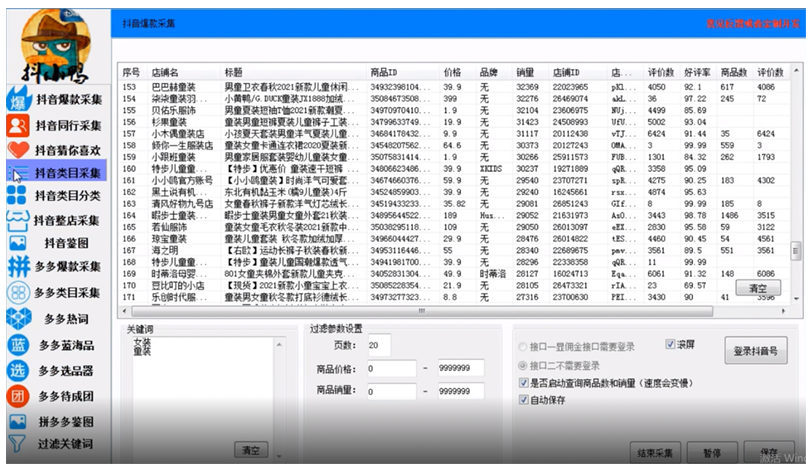Sort table by 价格 column header

[452, 73]
